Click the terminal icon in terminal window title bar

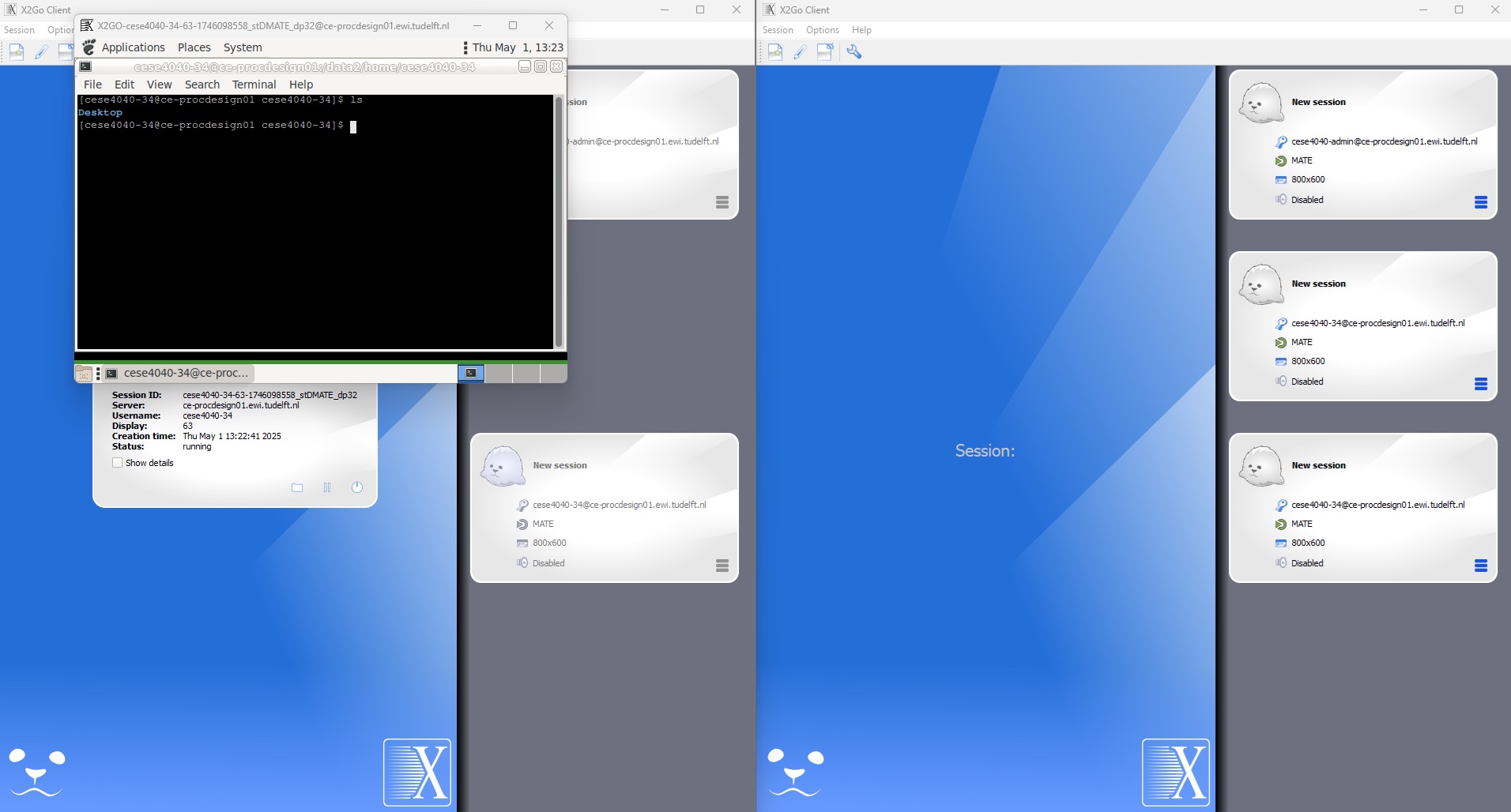point(85,67)
